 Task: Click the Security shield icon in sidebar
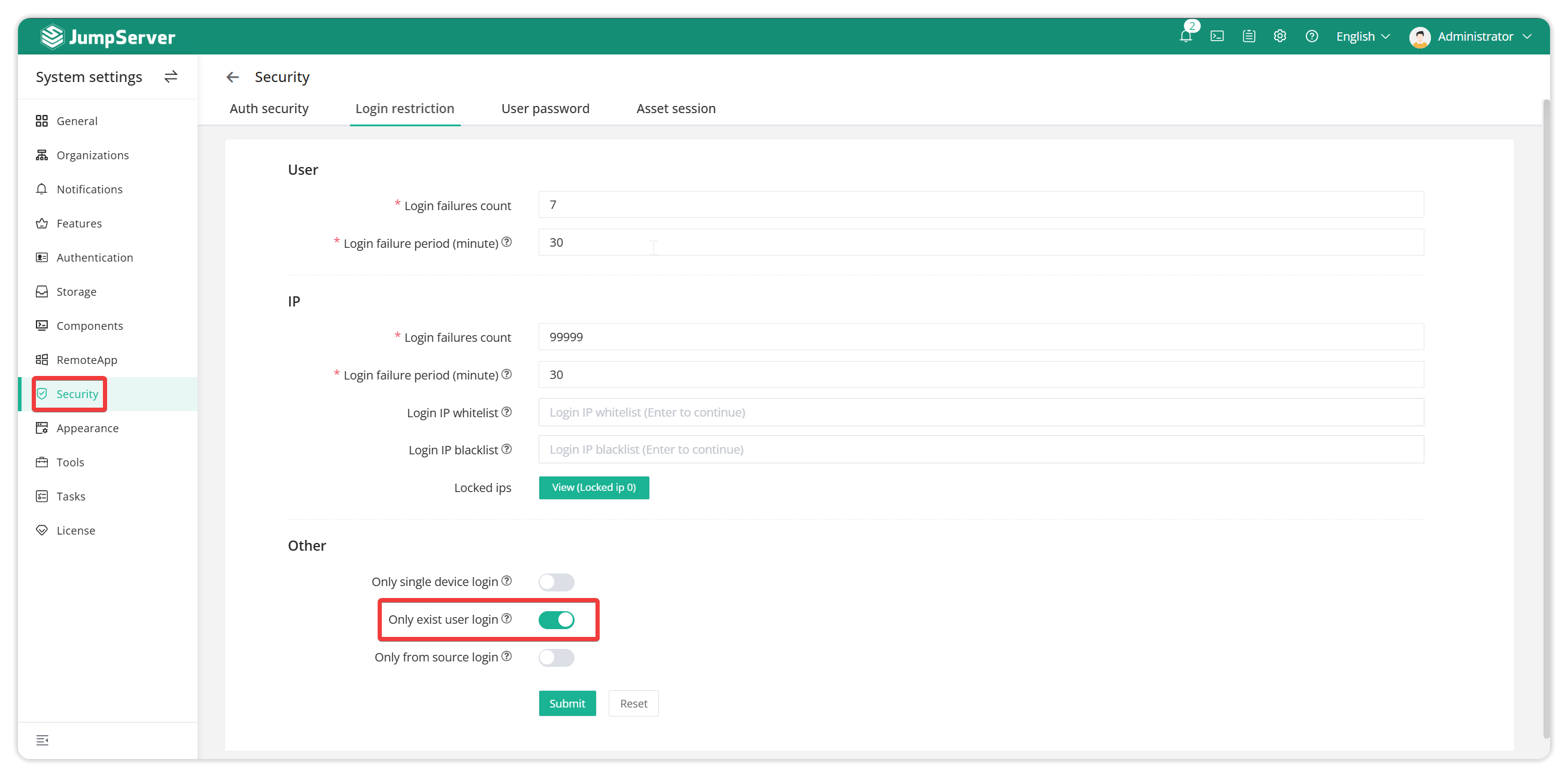point(41,393)
